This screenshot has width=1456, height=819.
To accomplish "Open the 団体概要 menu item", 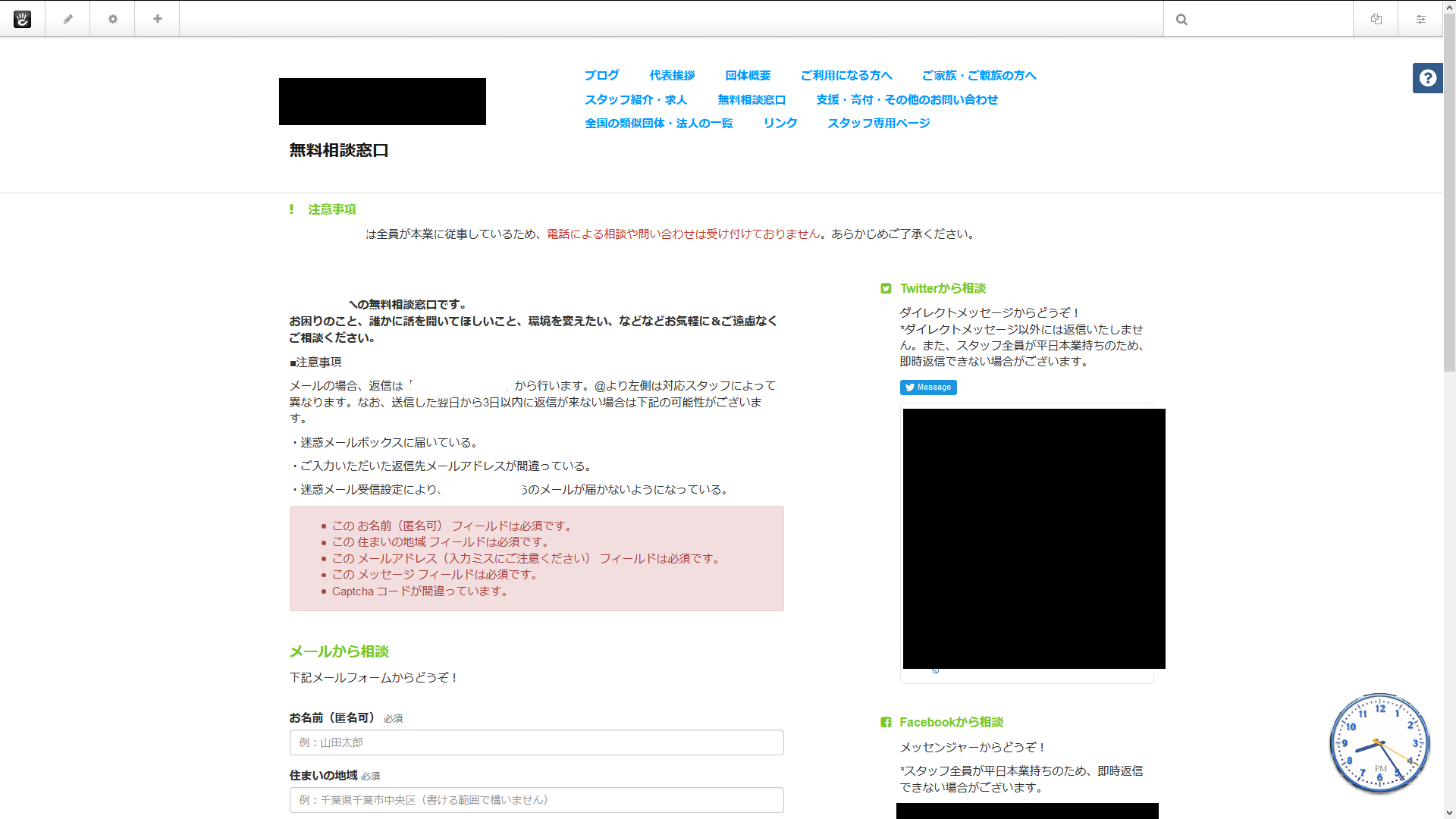I will pyautogui.click(x=748, y=75).
